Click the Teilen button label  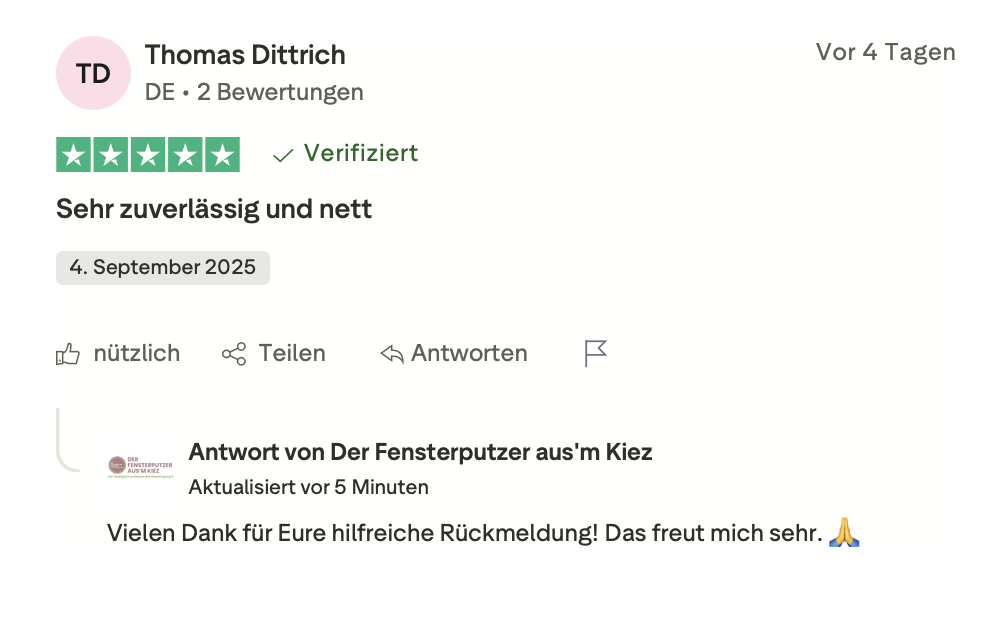tap(292, 353)
